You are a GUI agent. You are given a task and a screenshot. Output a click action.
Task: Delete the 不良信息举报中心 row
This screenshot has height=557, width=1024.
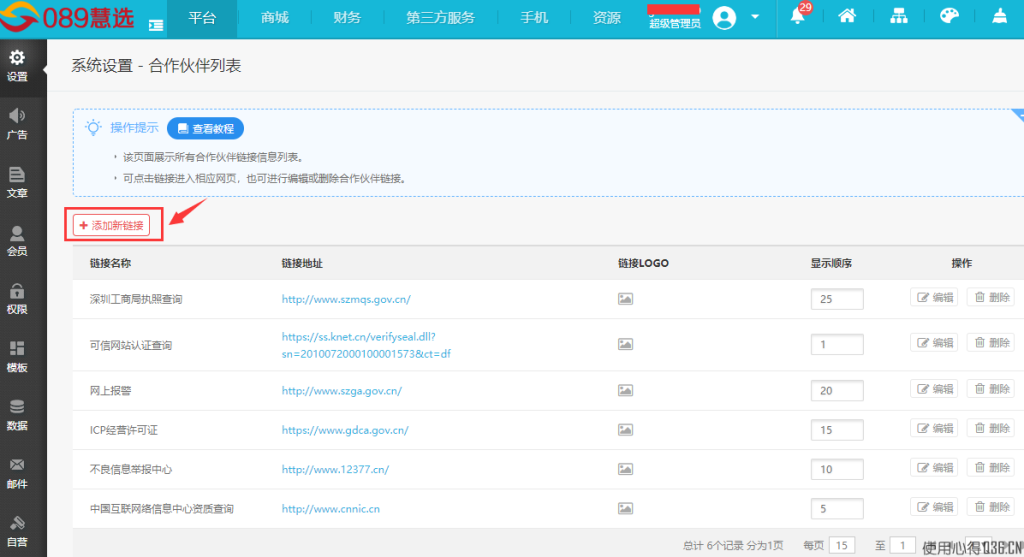click(x=991, y=468)
